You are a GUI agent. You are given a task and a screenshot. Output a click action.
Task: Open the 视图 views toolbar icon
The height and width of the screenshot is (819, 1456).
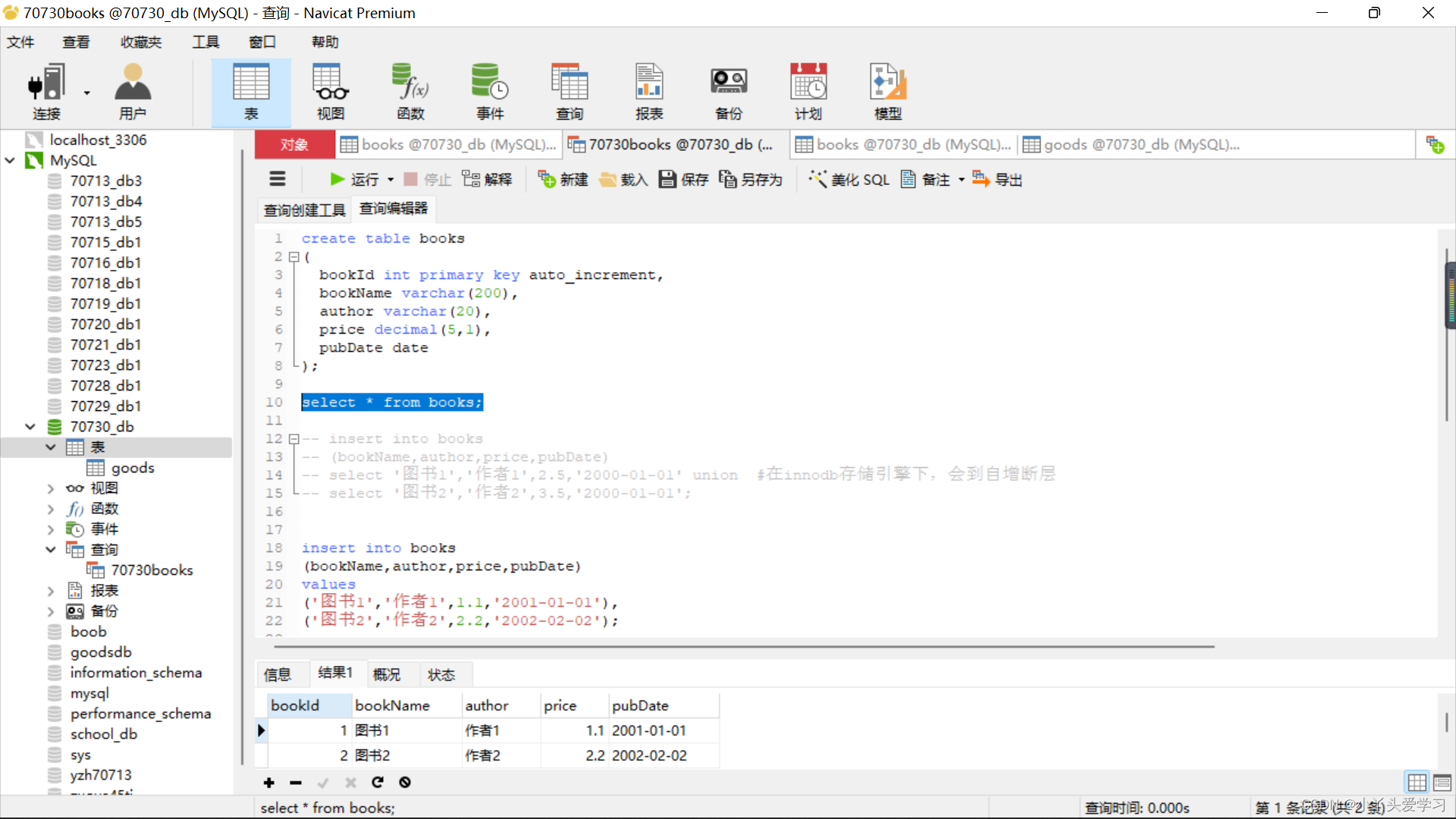tap(331, 92)
